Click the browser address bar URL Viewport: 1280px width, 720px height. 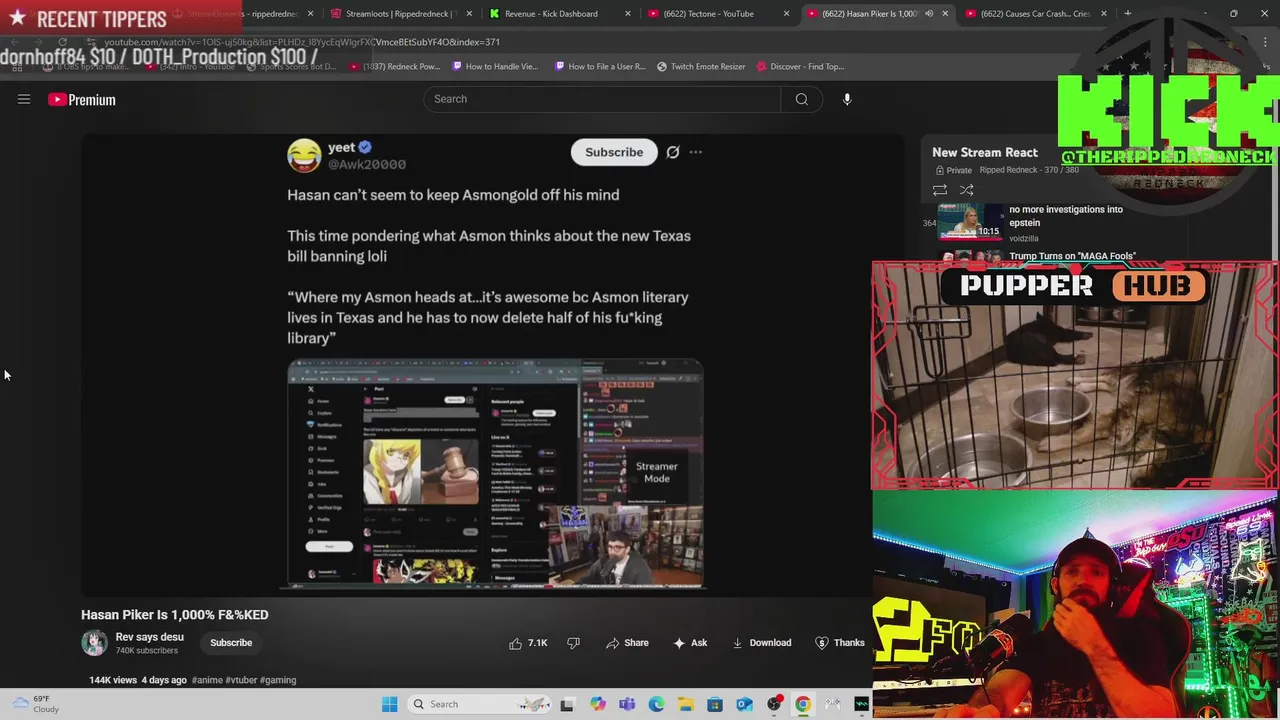[x=302, y=42]
